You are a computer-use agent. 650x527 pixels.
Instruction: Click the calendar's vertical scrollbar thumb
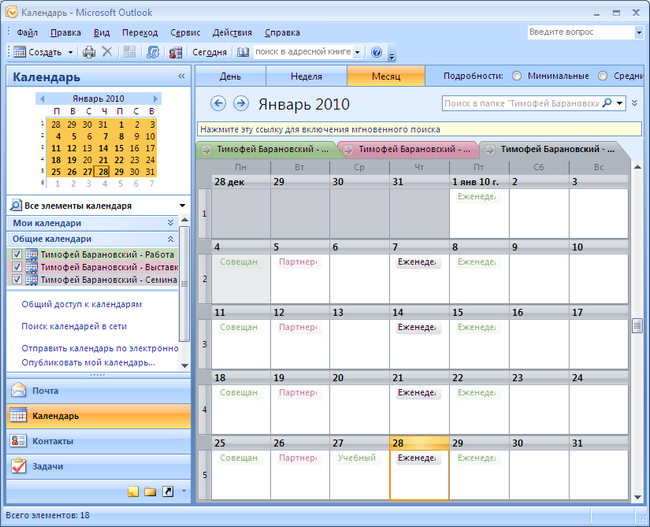tap(637, 325)
